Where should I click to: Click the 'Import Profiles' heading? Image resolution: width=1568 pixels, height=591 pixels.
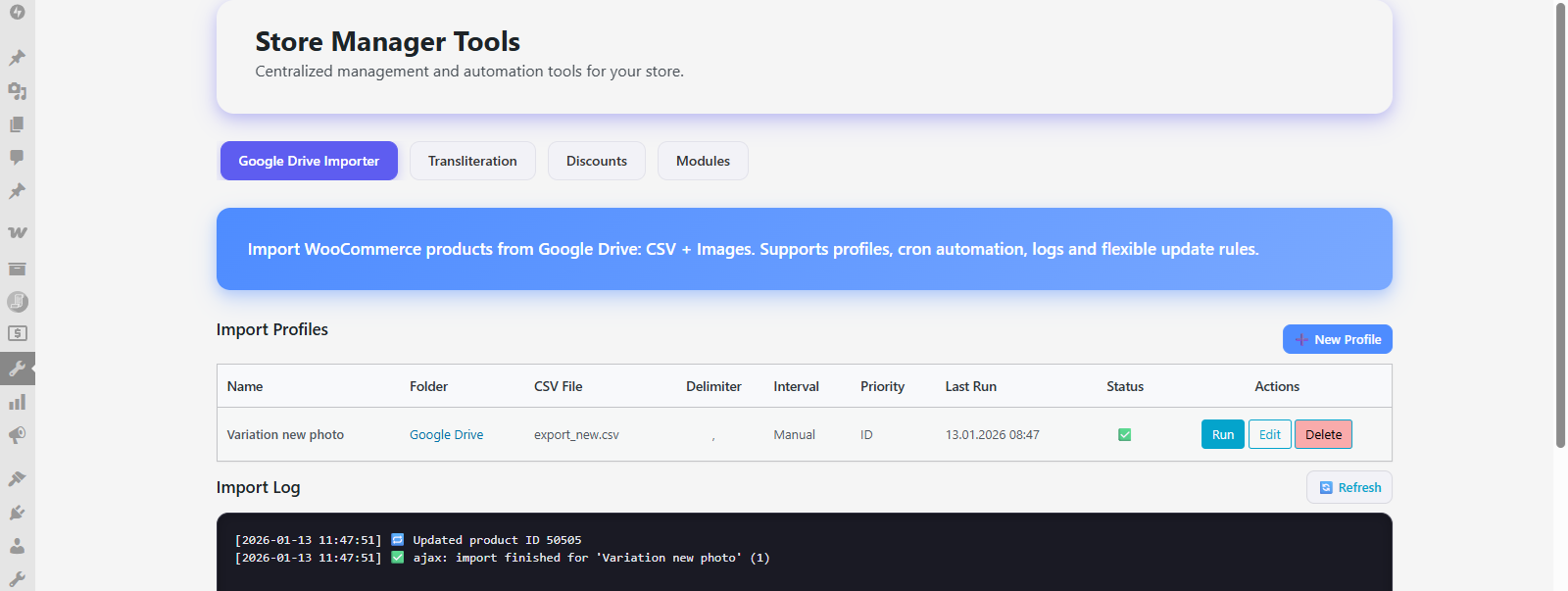(x=272, y=329)
